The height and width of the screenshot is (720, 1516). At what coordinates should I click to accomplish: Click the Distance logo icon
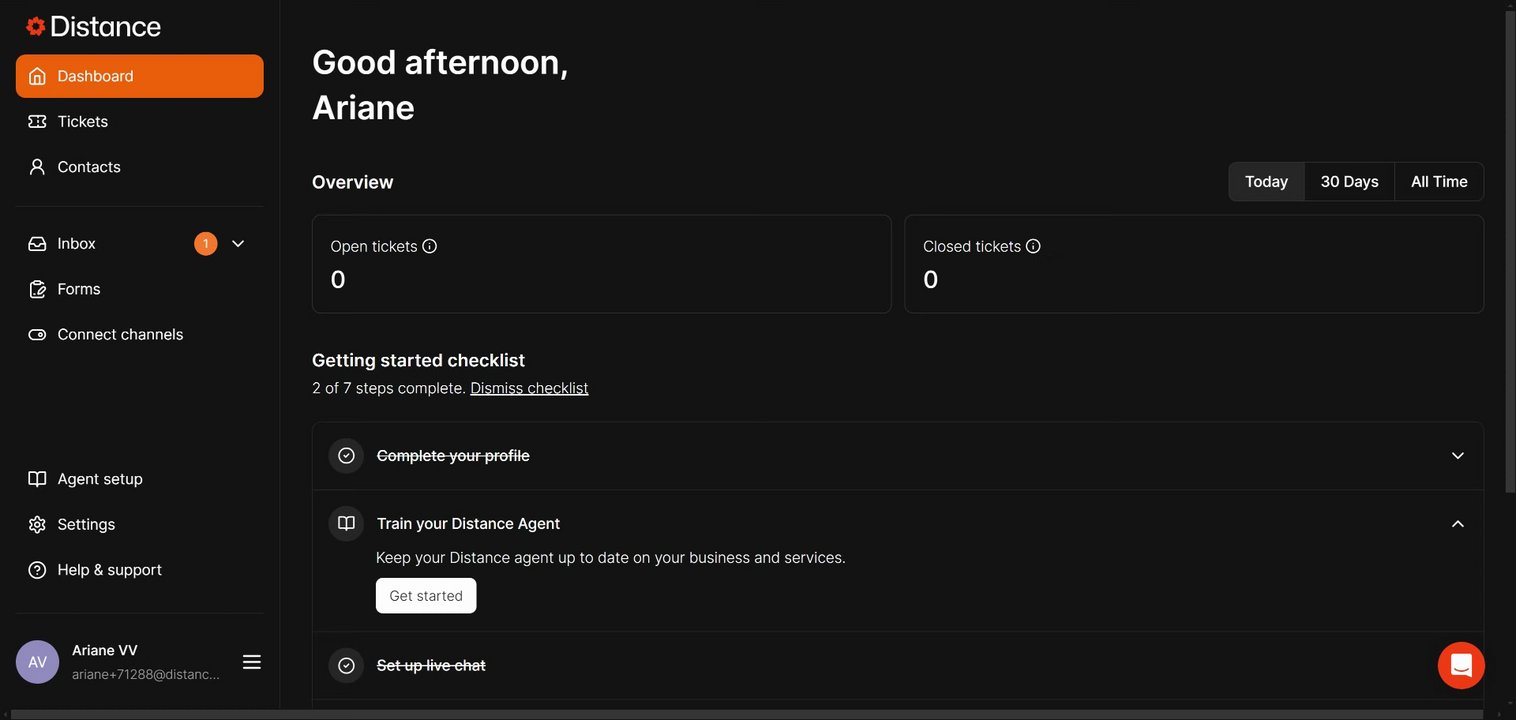[36, 27]
